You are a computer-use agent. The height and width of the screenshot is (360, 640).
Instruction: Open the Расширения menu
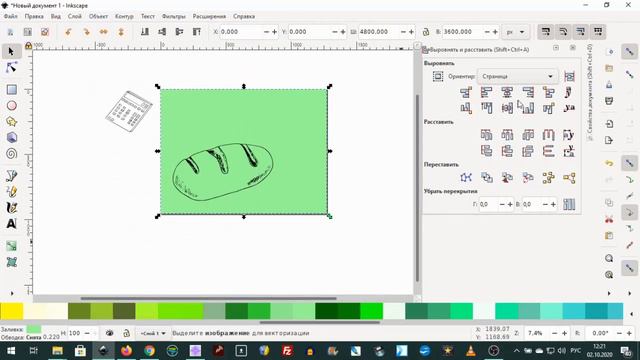point(209,16)
